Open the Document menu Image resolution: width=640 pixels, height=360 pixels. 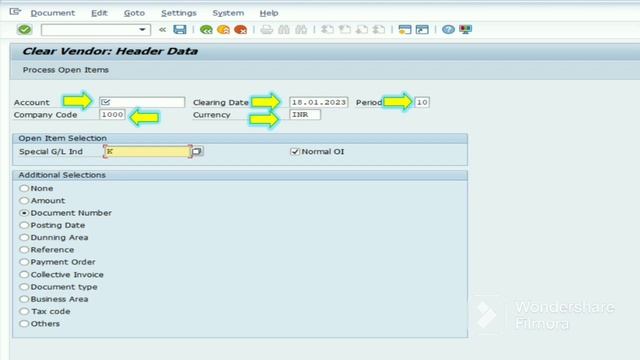tap(53, 13)
